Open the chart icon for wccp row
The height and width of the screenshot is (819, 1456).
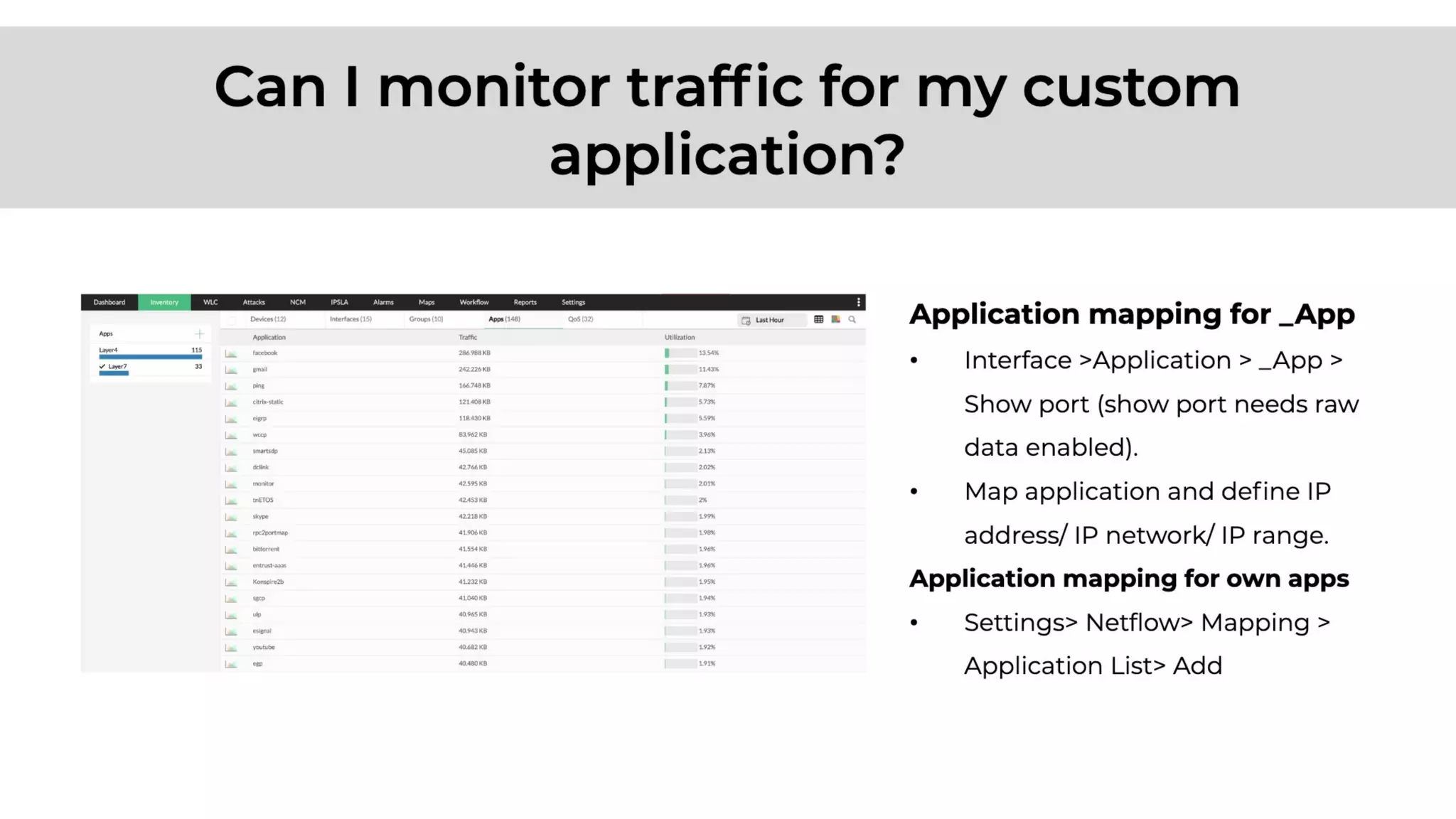click(x=231, y=435)
